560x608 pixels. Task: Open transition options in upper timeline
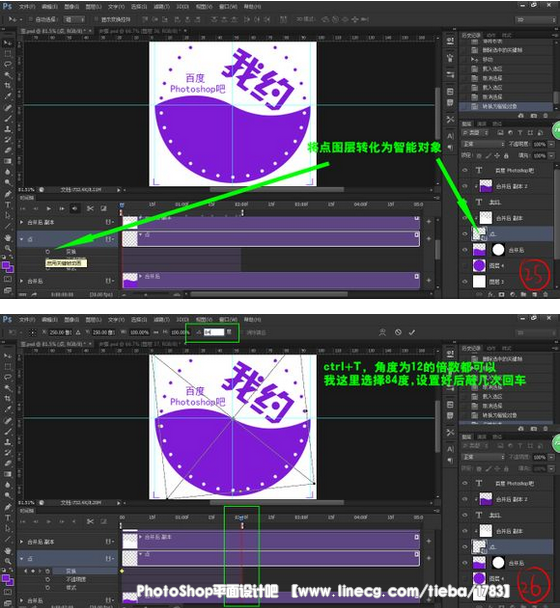coord(104,209)
